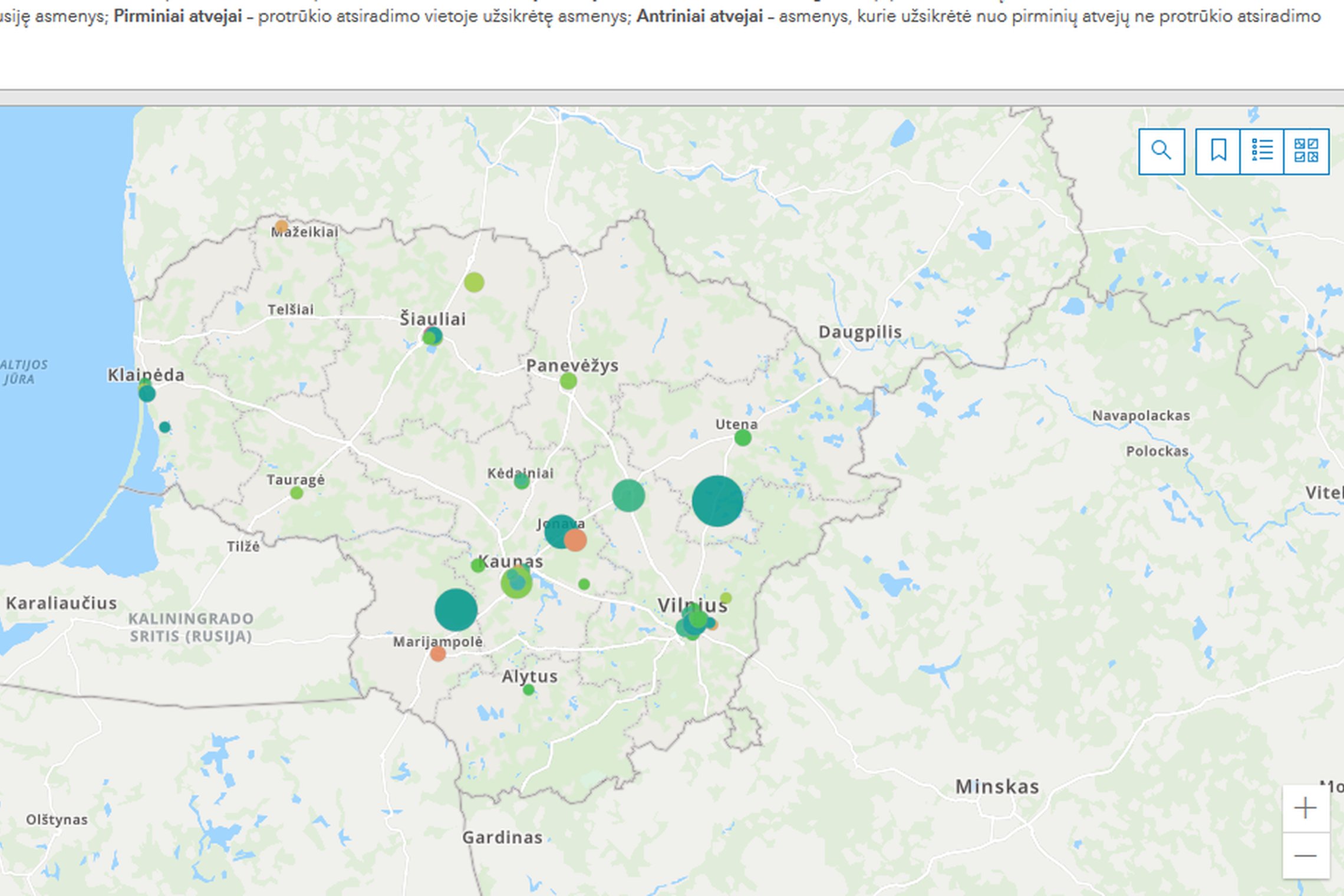Click the teal bubble at Klaipėda

pos(147,393)
